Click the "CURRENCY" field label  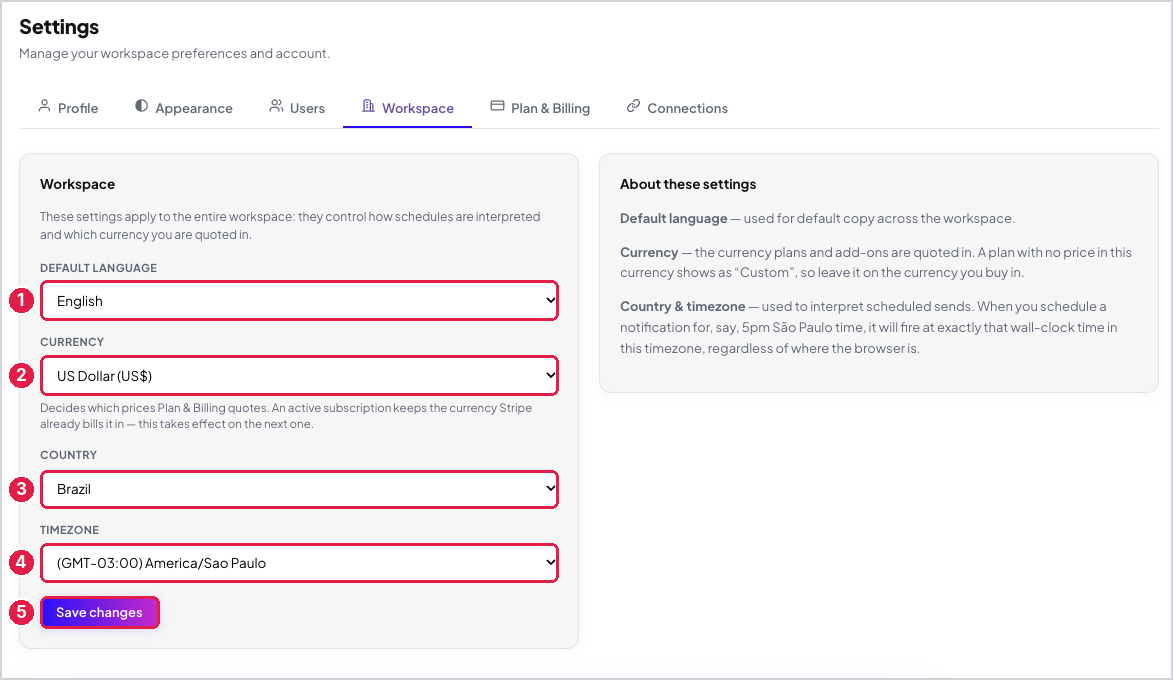click(72, 342)
